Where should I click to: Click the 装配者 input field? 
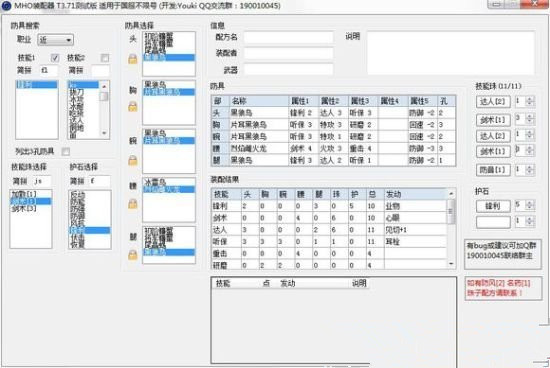pos(288,53)
